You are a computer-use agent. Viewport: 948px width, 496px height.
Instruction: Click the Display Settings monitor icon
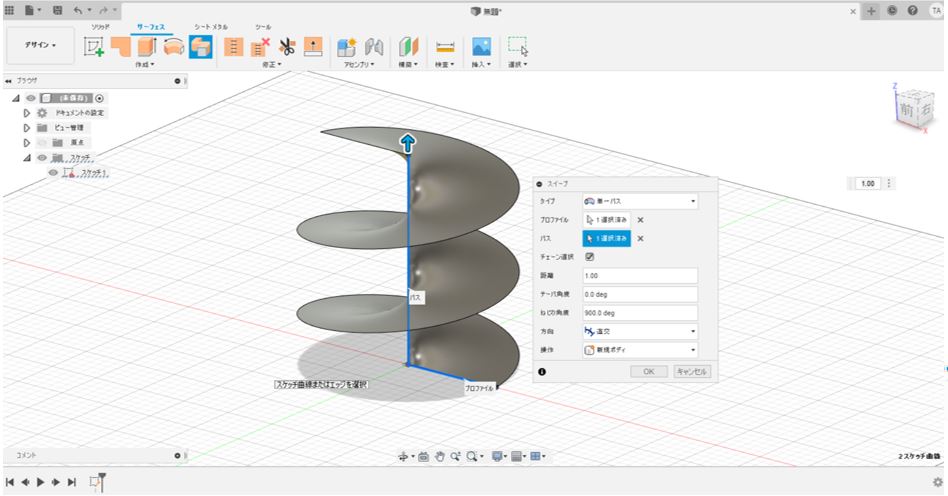pyautogui.click(x=497, y=457)
